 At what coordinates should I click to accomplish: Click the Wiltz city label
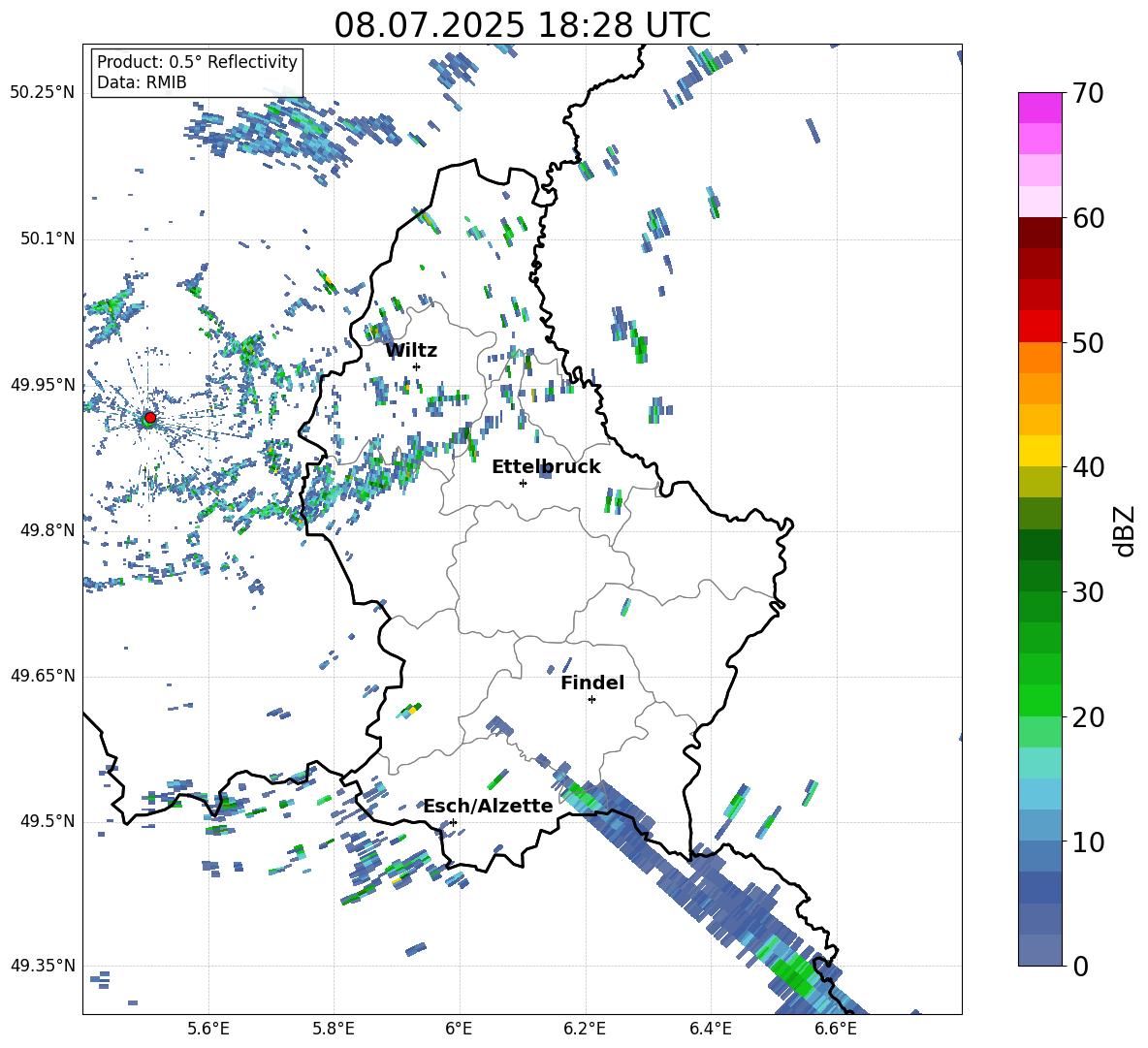point(411,351)
